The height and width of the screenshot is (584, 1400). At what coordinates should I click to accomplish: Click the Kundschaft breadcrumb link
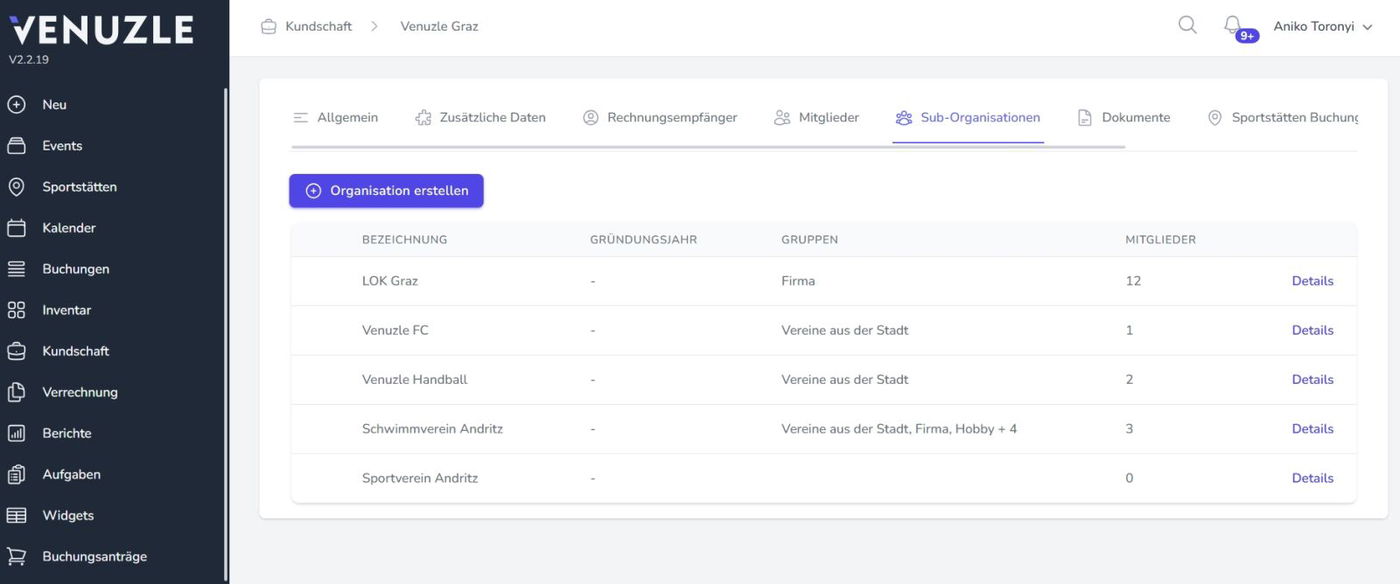point(318,27)
